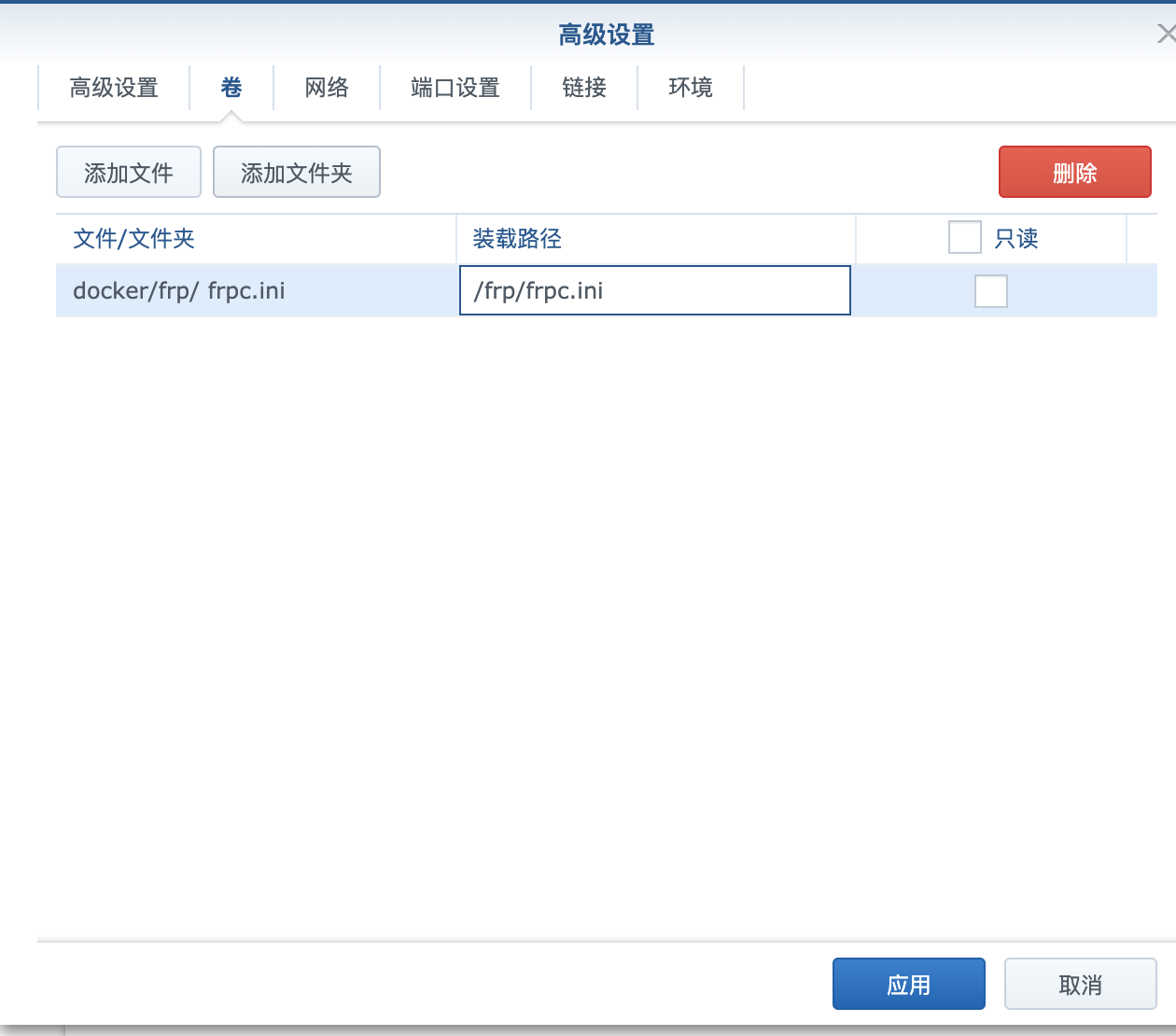Select the 卷 tab
The height and width of the screenshot is (1036, 1176).
[x=231, y=88]
